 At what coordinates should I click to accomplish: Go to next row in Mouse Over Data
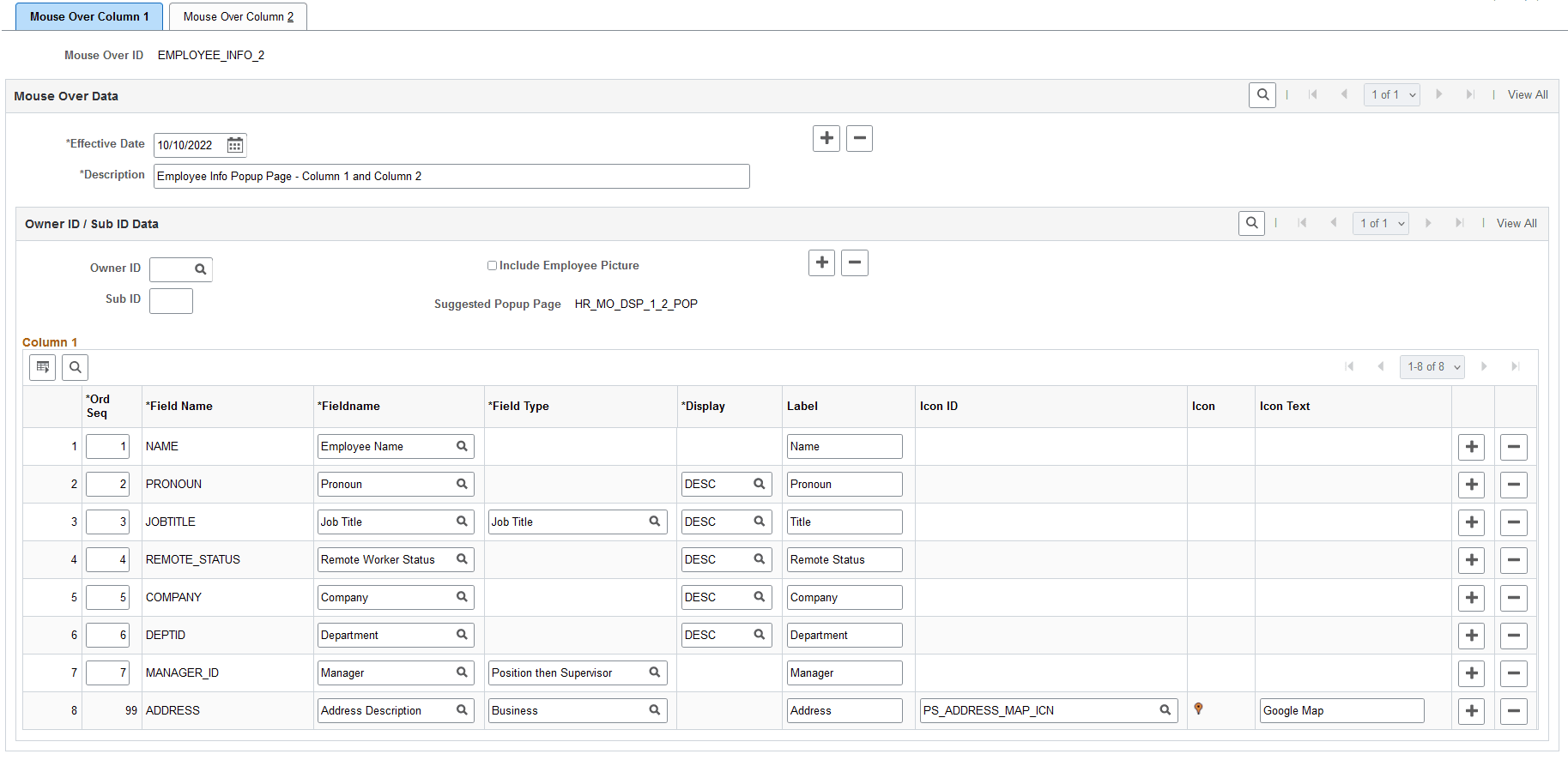coord(1439,95)
